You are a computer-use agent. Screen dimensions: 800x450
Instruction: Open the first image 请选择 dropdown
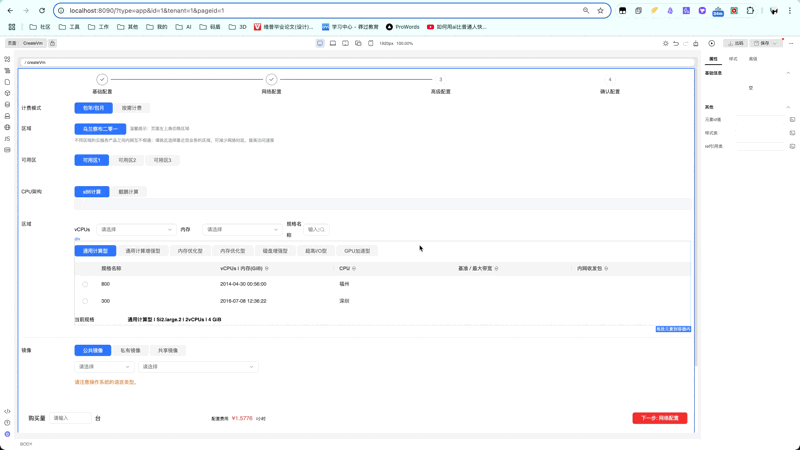pos(104,367)
